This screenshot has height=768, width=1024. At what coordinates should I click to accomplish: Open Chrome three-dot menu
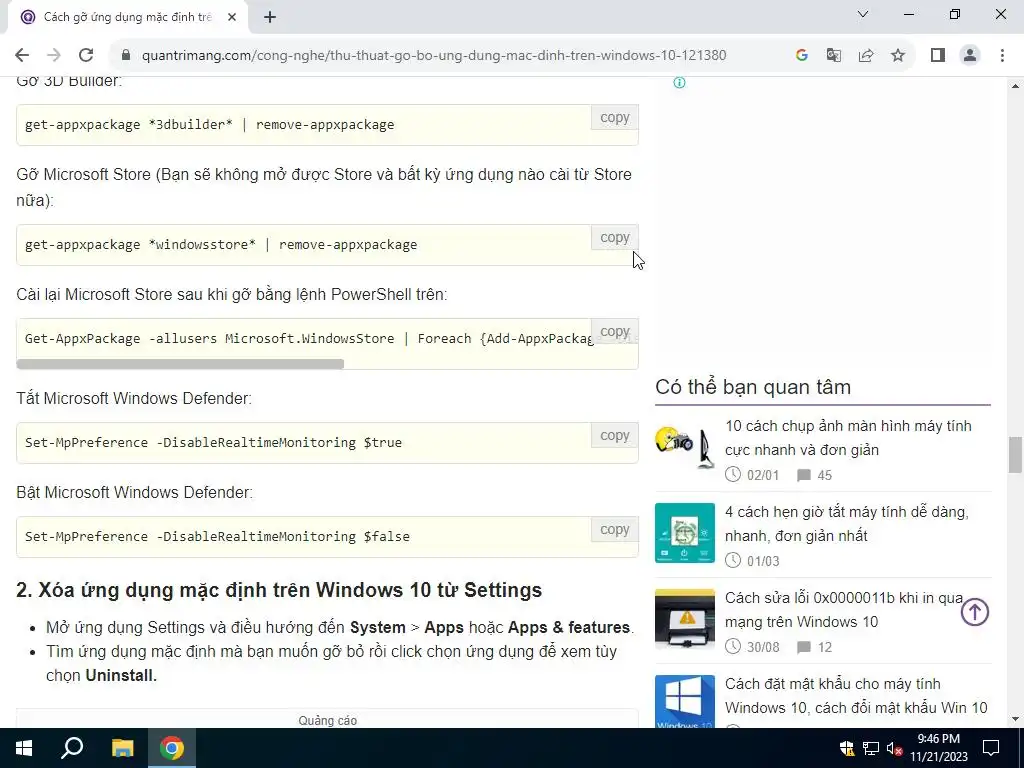click(x=1002, y=55)
